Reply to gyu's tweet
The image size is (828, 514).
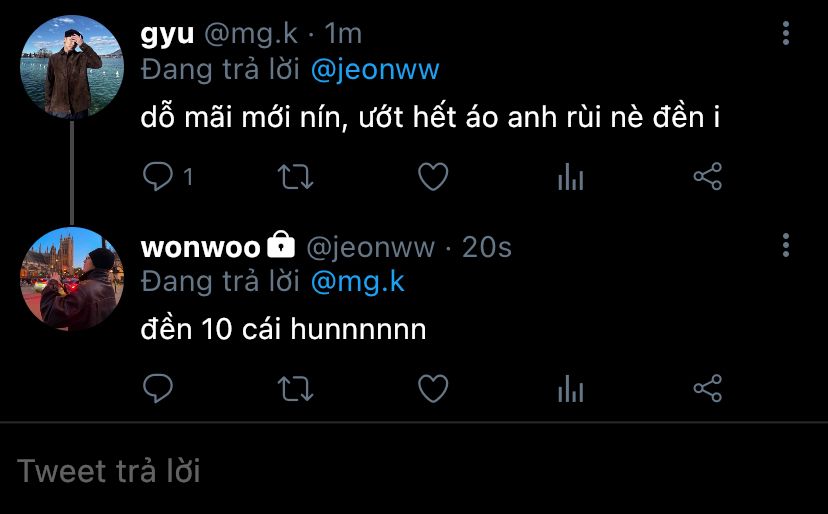coord(159,177)
